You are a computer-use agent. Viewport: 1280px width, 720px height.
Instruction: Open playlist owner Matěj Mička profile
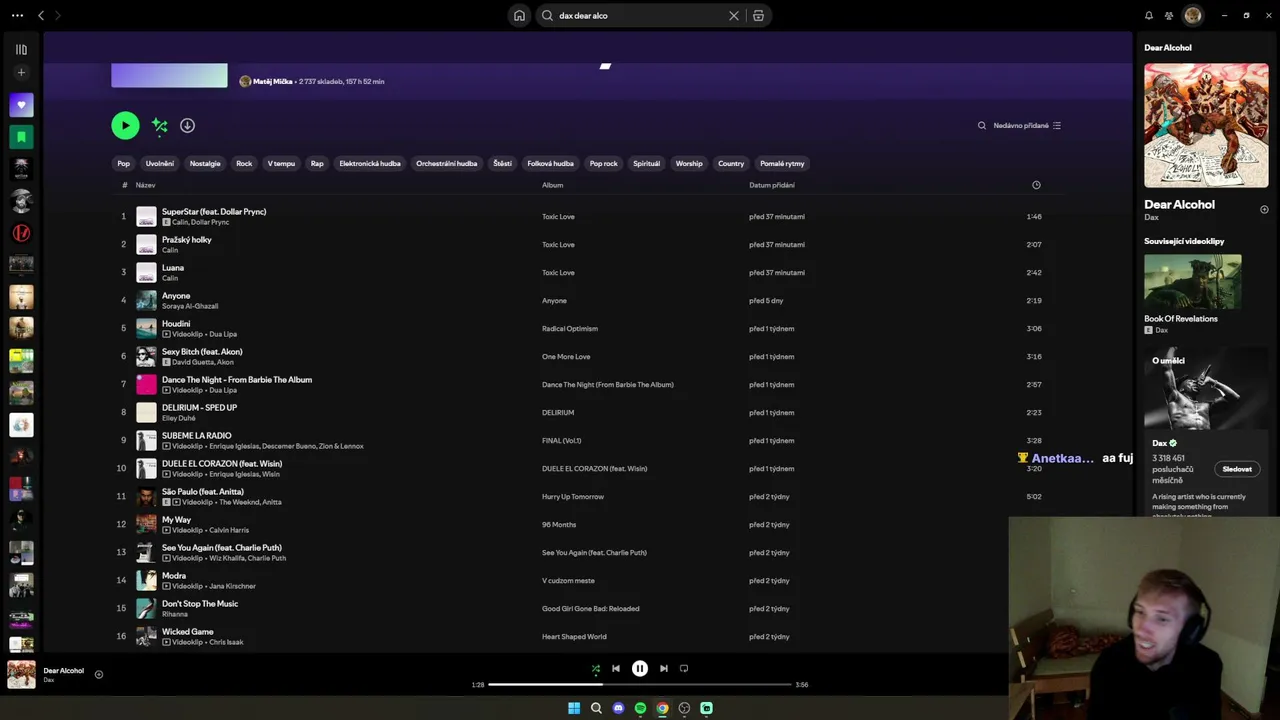(x=273, y=81)
